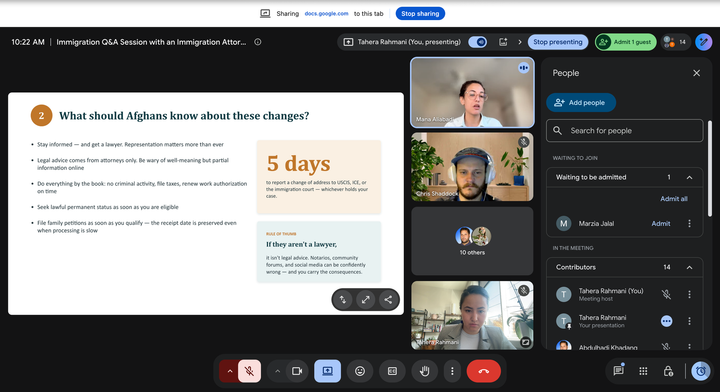Click the present screen button in the toolbar
This screenshot has height=392, width=720.
[327, 371]
